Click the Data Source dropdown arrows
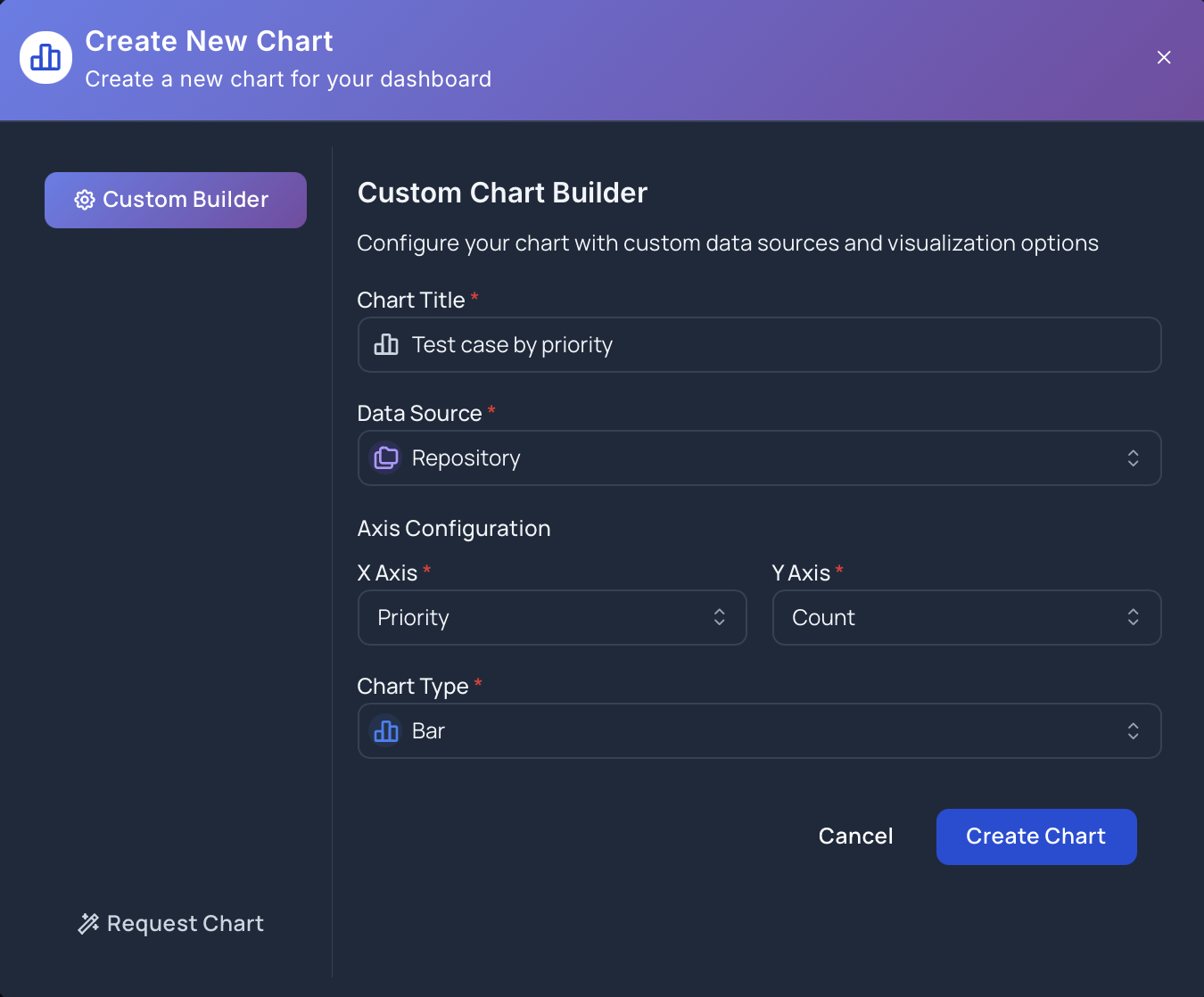Viewport: 1204px width, 997px height. click(x=1133, y=458)
